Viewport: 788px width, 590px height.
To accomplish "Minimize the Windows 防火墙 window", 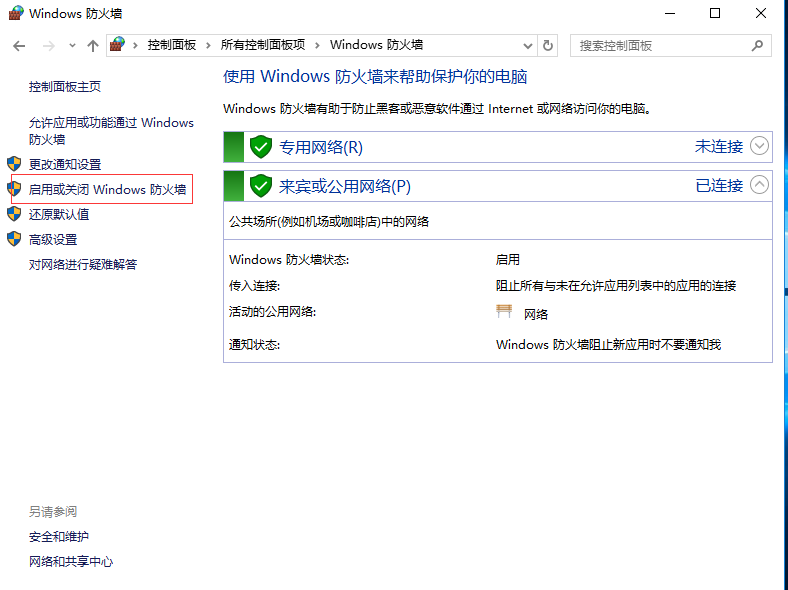I will [x=670, y=14].
